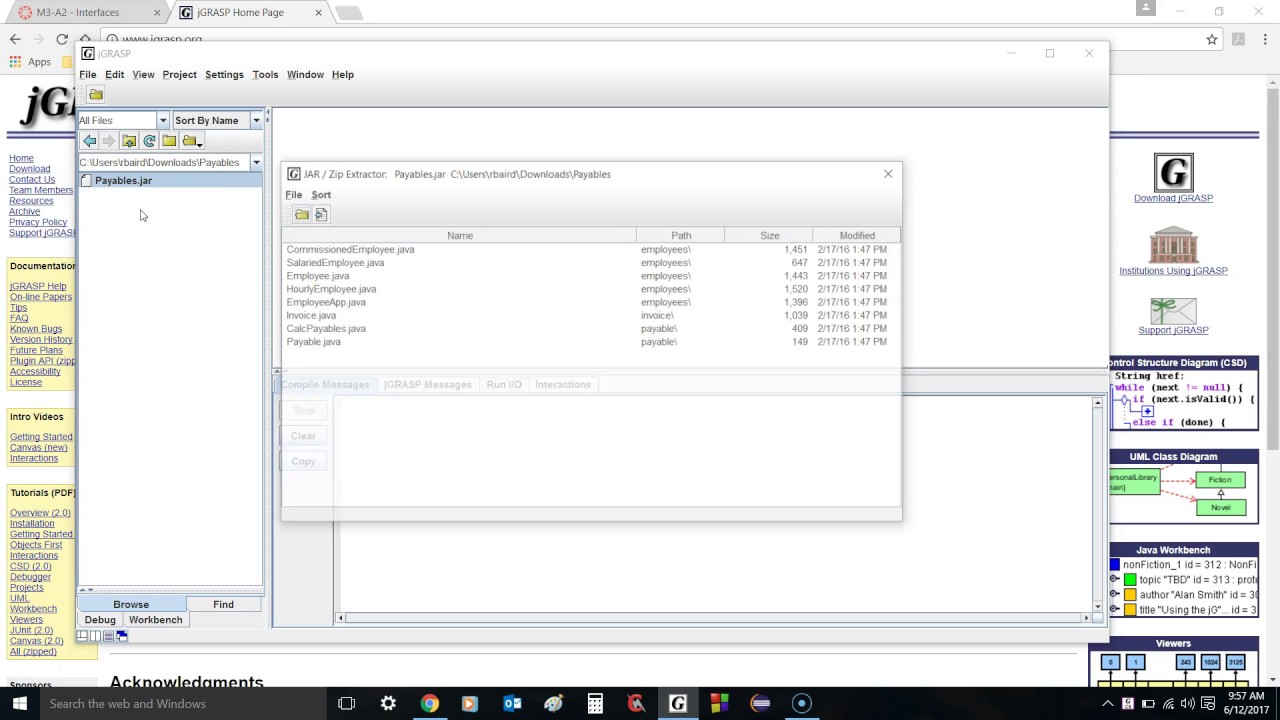Switch to the Find tab
This screenshot has height=720, width=1280.
click(x=223, y=604)
